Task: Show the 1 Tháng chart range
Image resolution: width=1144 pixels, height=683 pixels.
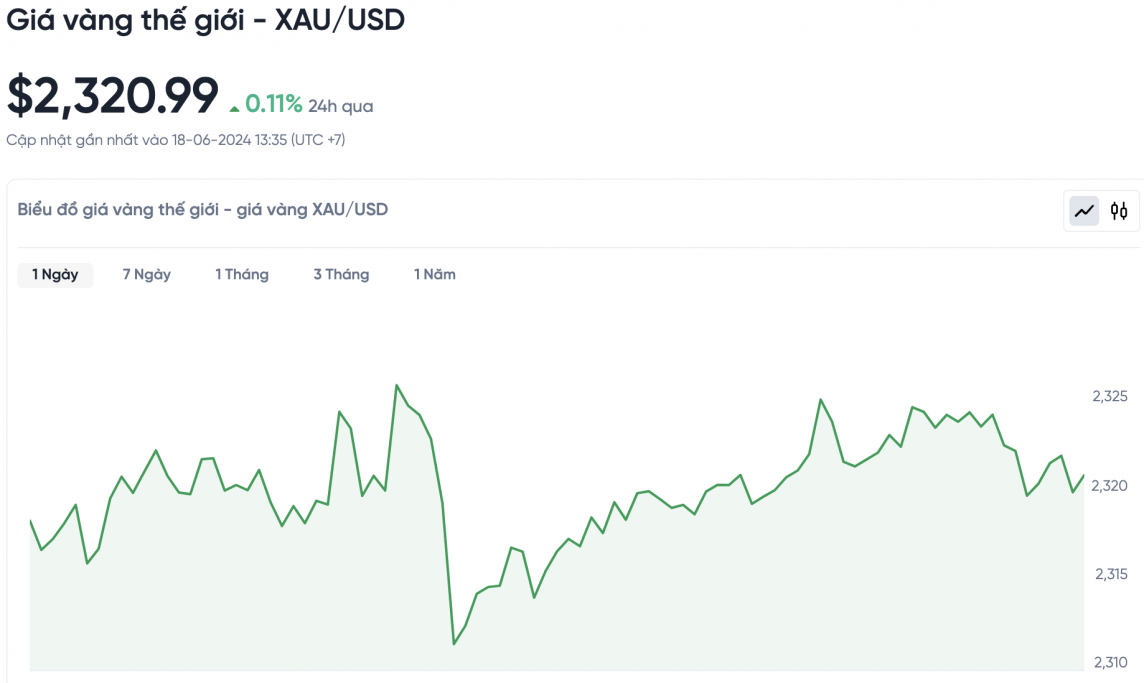Action: click(x=242, y=275)
